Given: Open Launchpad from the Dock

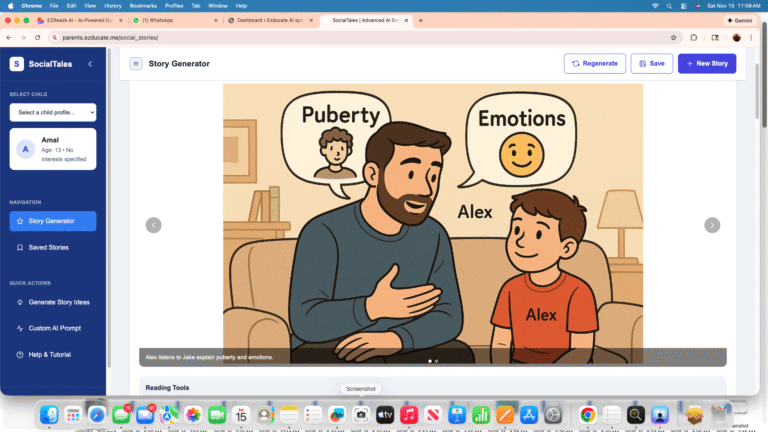Looking at the screenshot, I should click(73, 415).
